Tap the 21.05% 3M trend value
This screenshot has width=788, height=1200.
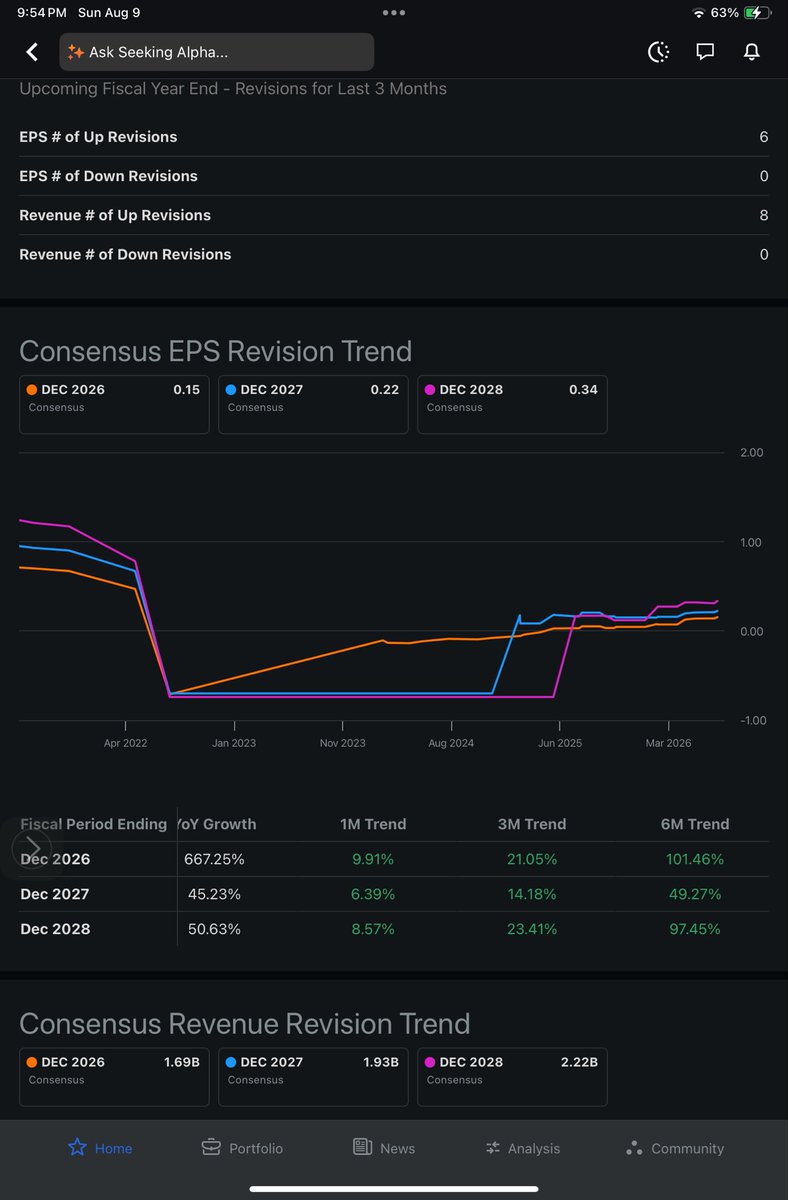click(532, 859)
